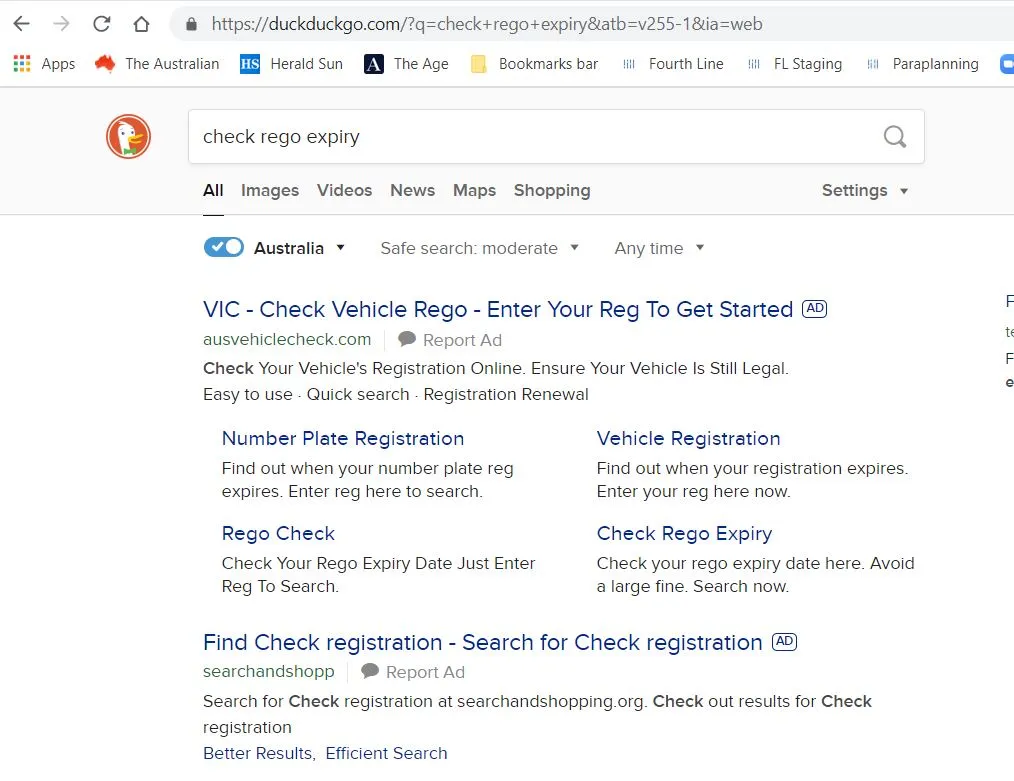Switch to the Maps tab

474,190
